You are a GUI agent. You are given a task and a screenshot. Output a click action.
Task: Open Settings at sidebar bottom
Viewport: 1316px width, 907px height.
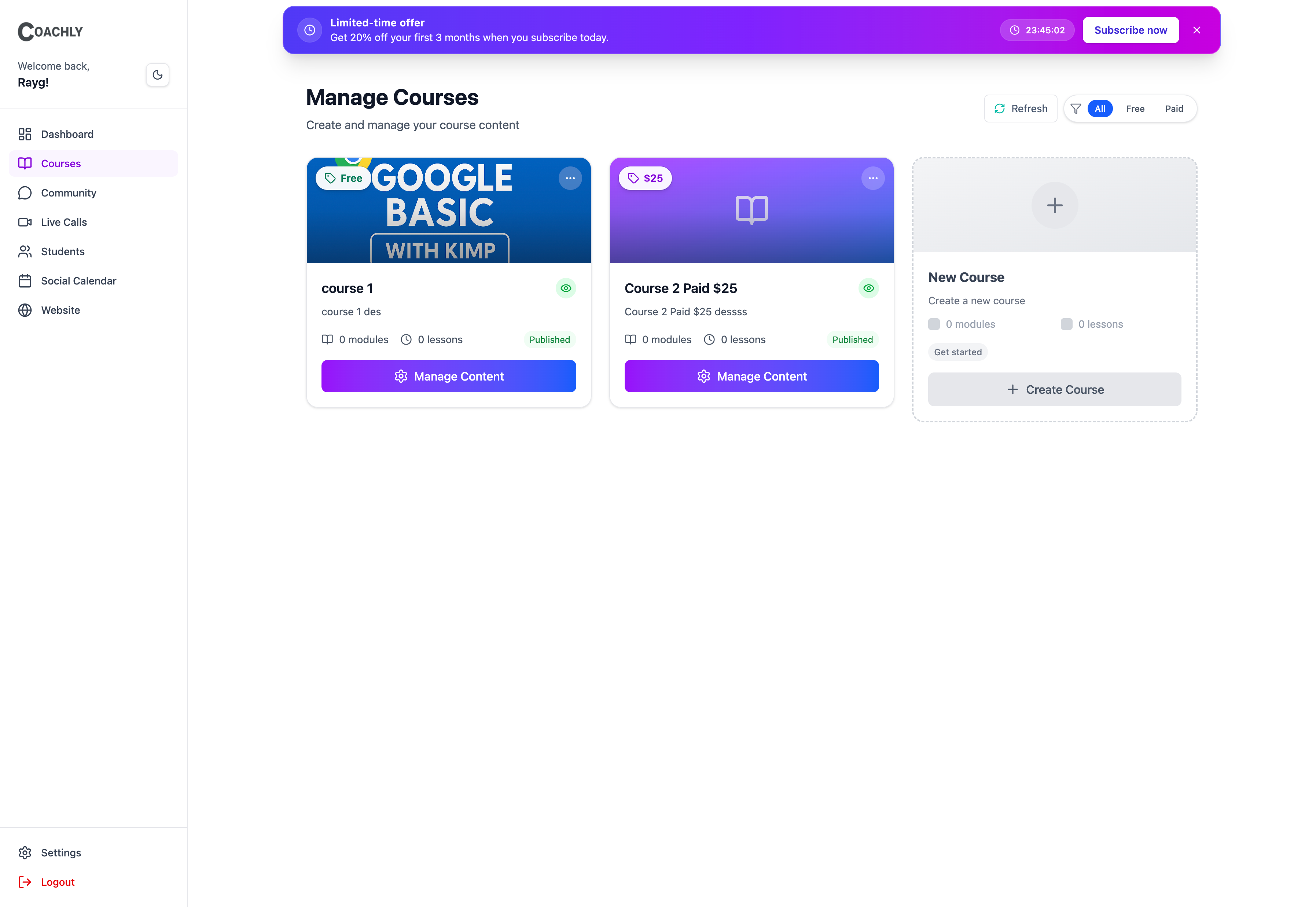(x=61, y=852)
